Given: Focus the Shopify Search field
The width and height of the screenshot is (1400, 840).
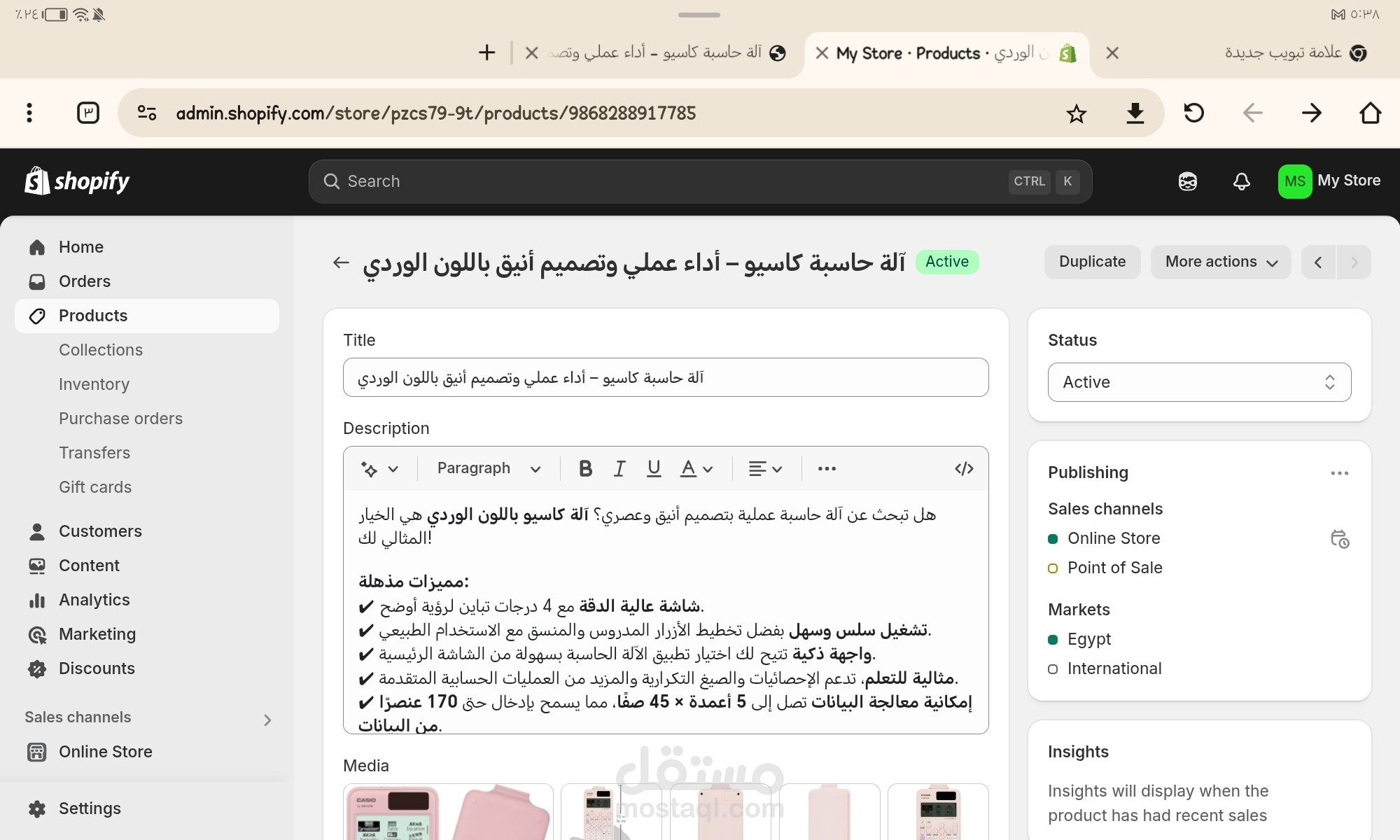Looking at the screenshot, I should pos(700,181).
